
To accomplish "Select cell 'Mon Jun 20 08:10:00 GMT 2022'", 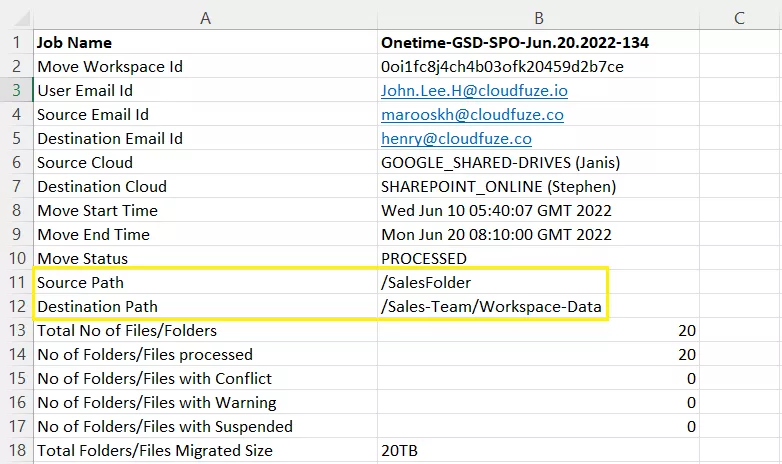I will tap(539, 234).
